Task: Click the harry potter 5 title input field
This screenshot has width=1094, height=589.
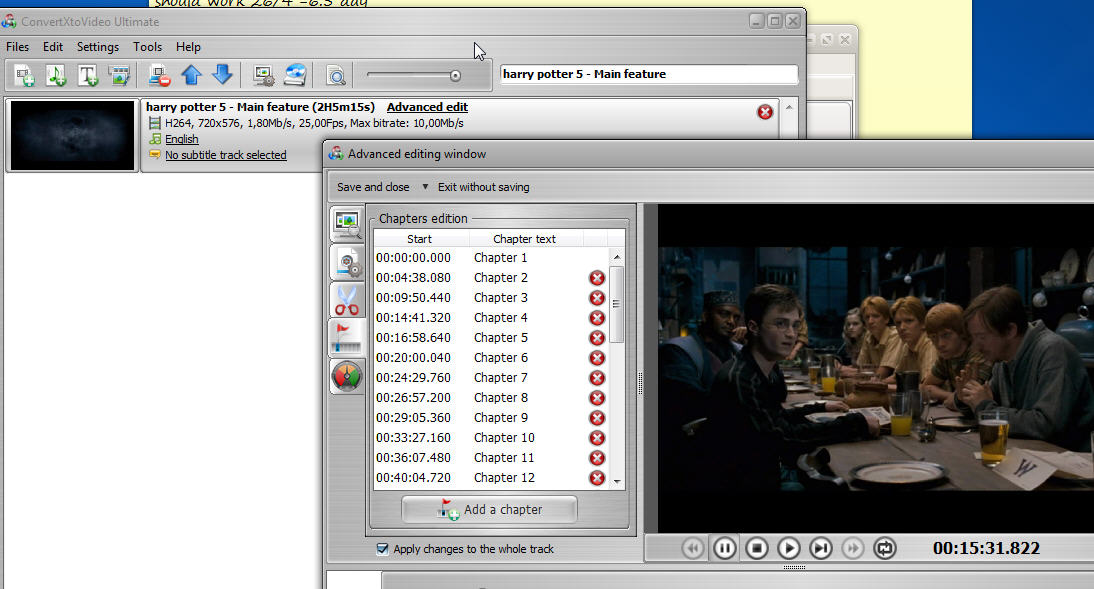Action: (649, 74)
